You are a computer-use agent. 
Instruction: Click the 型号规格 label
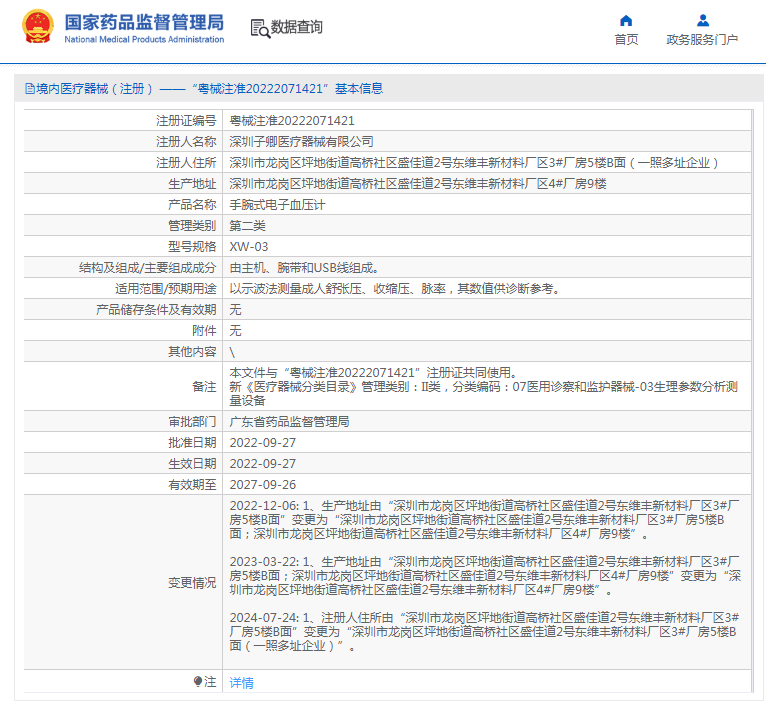pyautogui.click(x=192, y=247)
